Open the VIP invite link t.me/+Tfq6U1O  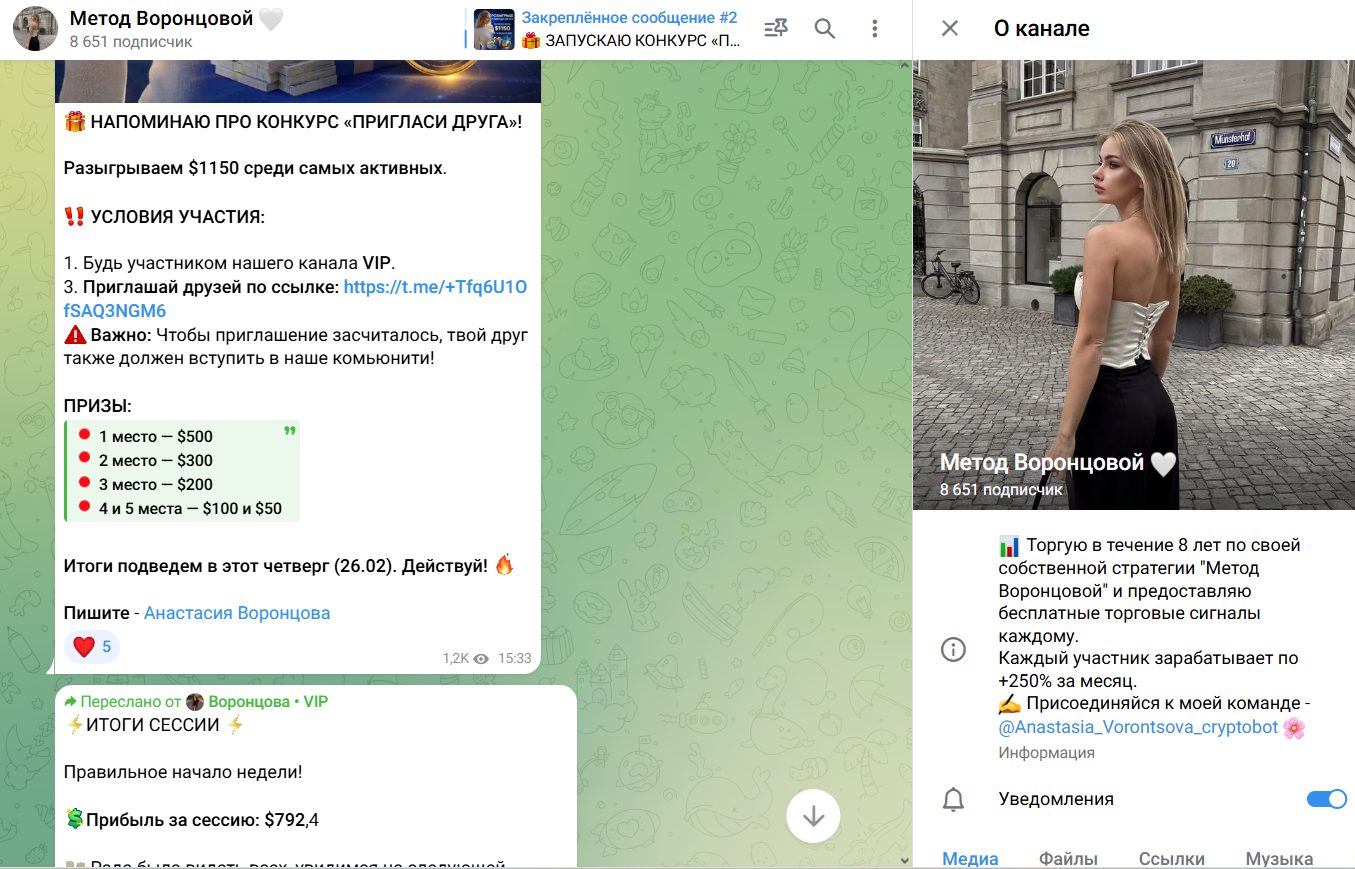[x=295, y=299]
